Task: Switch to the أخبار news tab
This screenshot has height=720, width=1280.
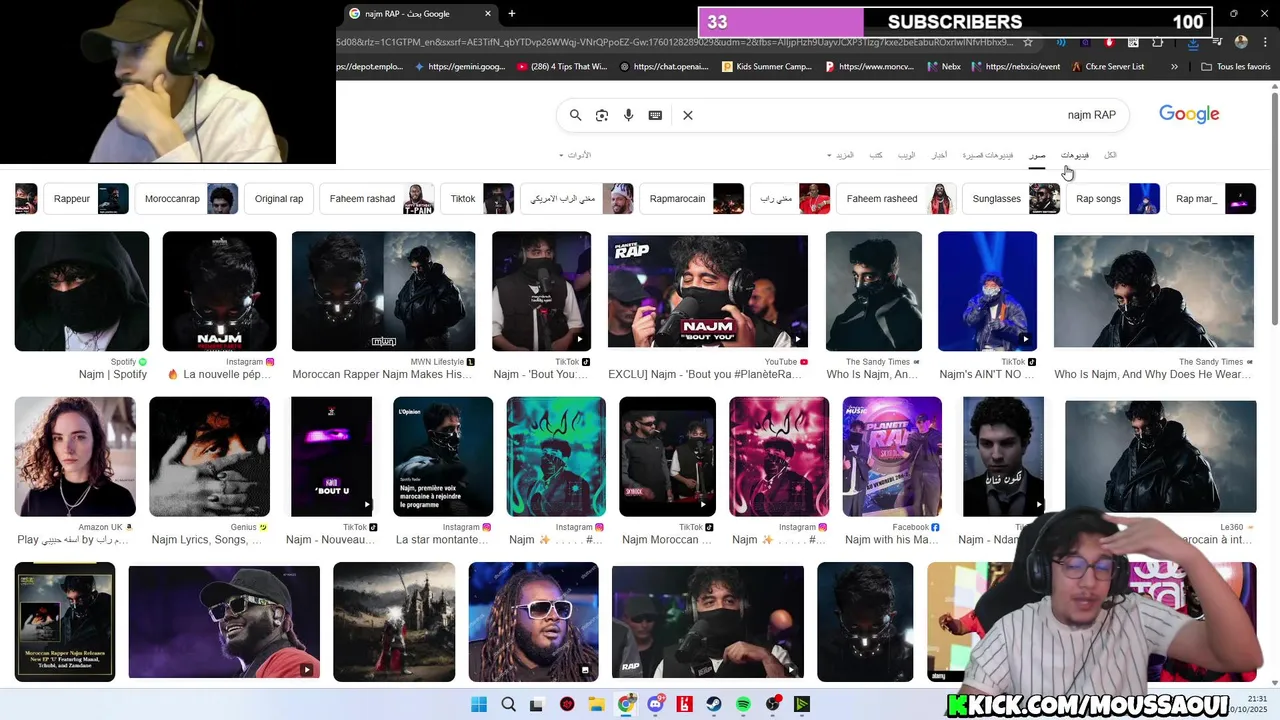Action: coord(940,155)
